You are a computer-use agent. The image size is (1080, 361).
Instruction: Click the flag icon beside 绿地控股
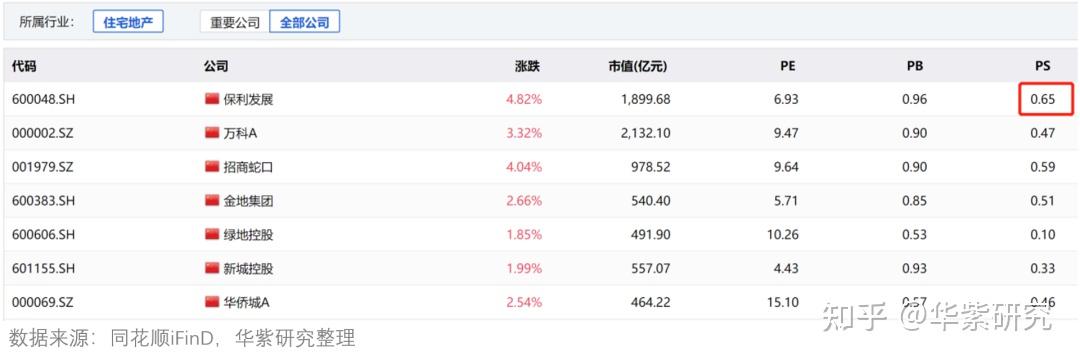point(211,234)
